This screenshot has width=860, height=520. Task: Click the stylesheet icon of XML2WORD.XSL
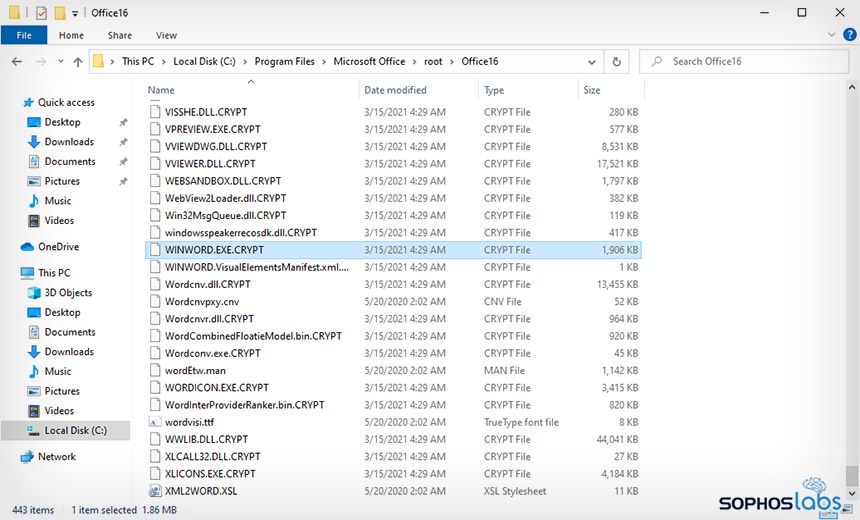click(x=155, y=490)
